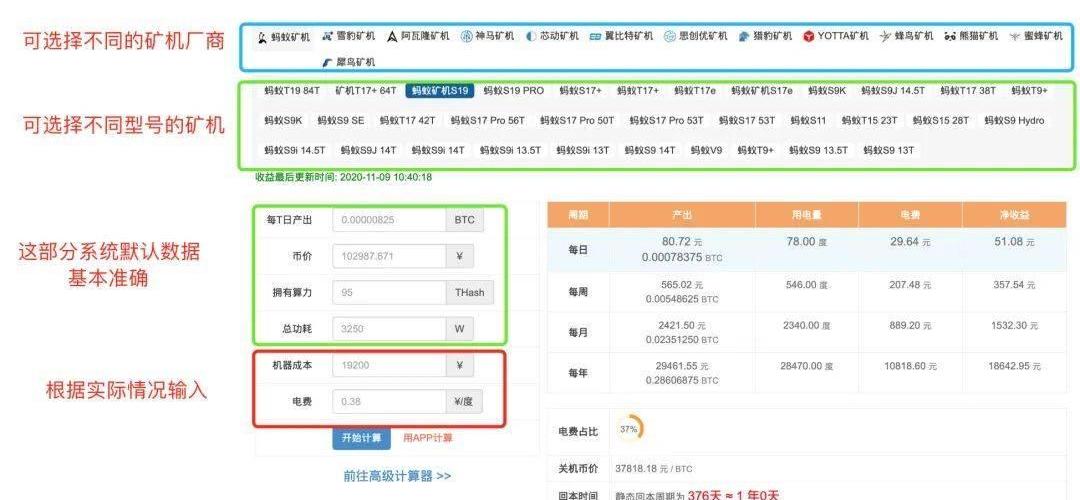Viewport: 1080px width, 500px height.
Task: Click the 37% electricity ratio progress ring
Action: (629, 429)
